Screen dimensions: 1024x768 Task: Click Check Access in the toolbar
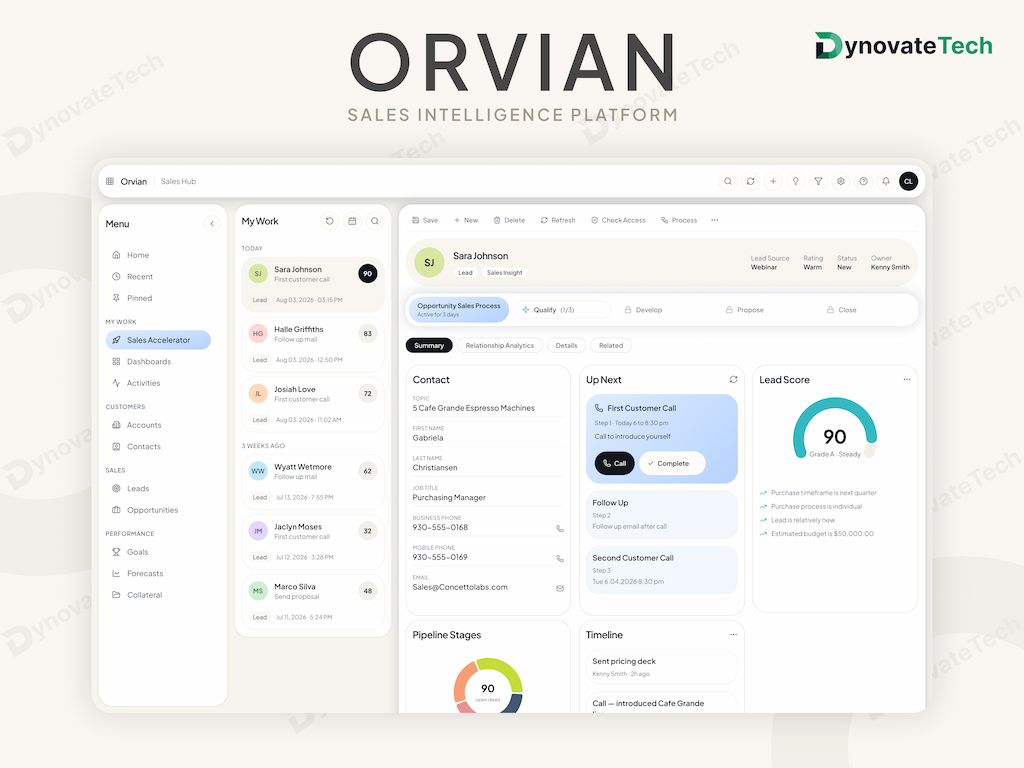click(x=618, y=221)
